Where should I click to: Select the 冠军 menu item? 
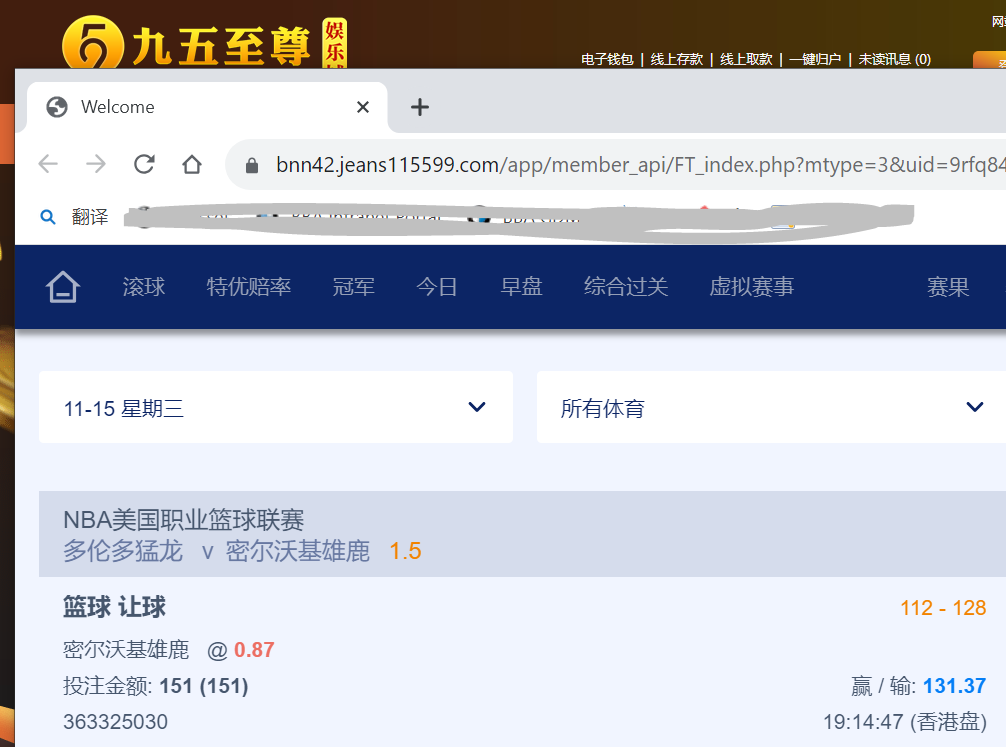tap(354, 288)
